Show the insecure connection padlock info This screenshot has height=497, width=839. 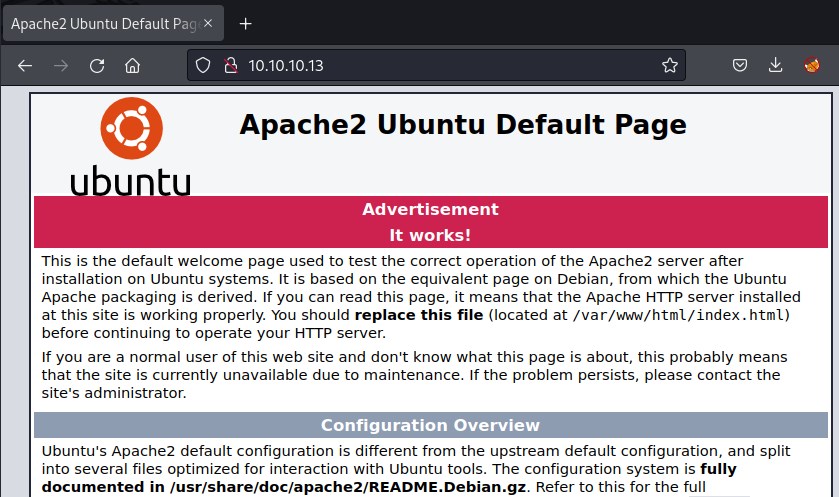[230, 66]
